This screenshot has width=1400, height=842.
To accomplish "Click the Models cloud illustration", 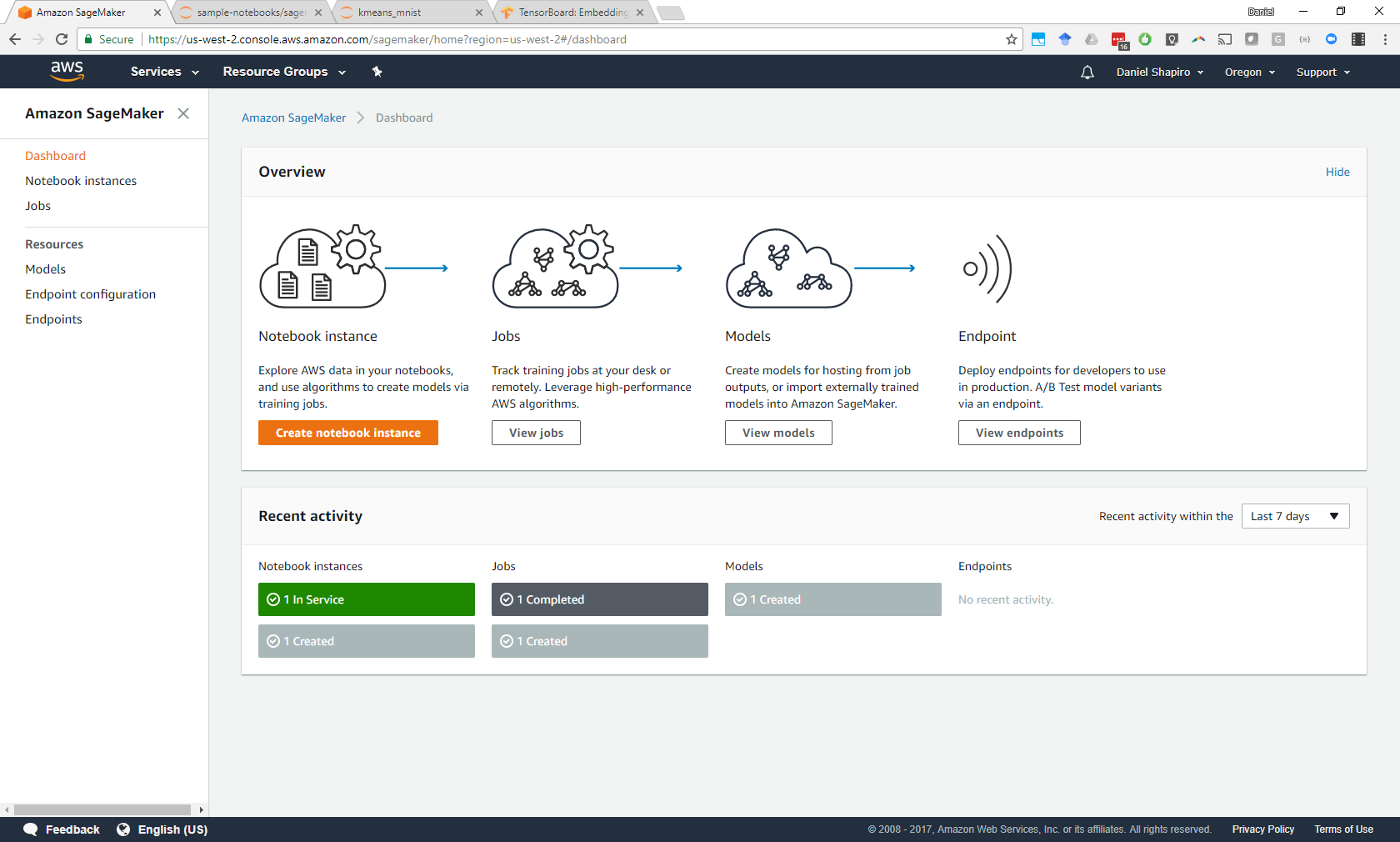I will (x=788, y=268).
